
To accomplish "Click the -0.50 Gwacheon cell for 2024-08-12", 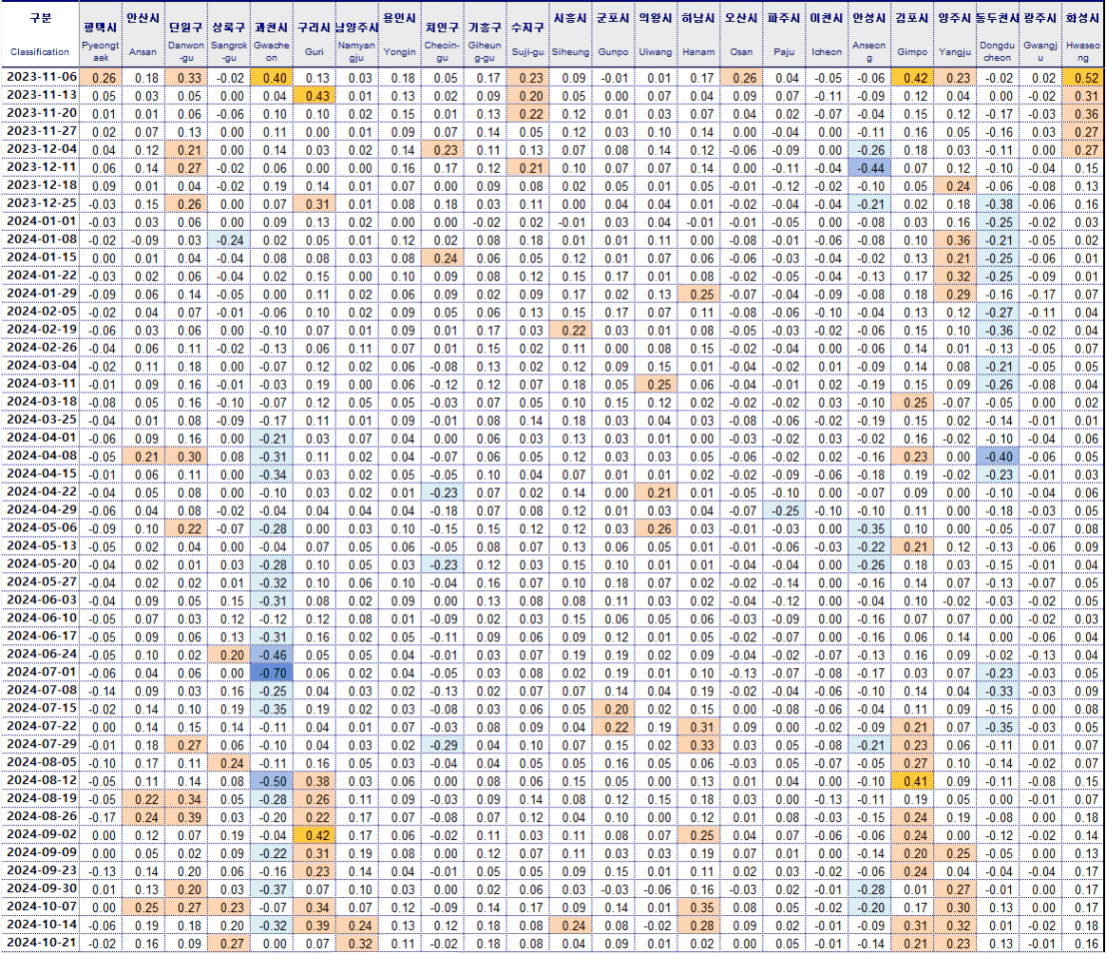I will click(272, 781).
